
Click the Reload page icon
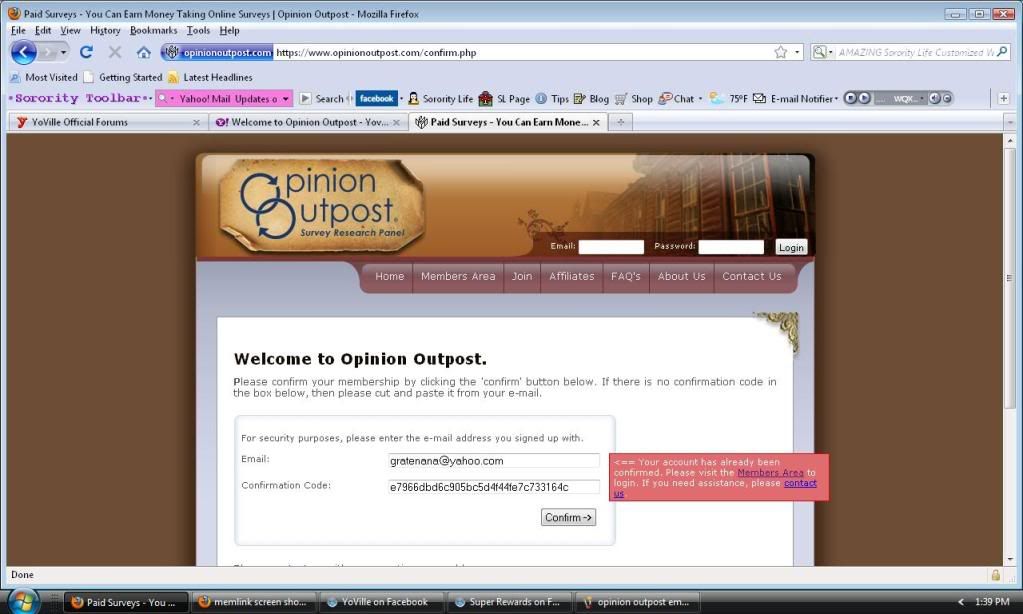[86, 52]
